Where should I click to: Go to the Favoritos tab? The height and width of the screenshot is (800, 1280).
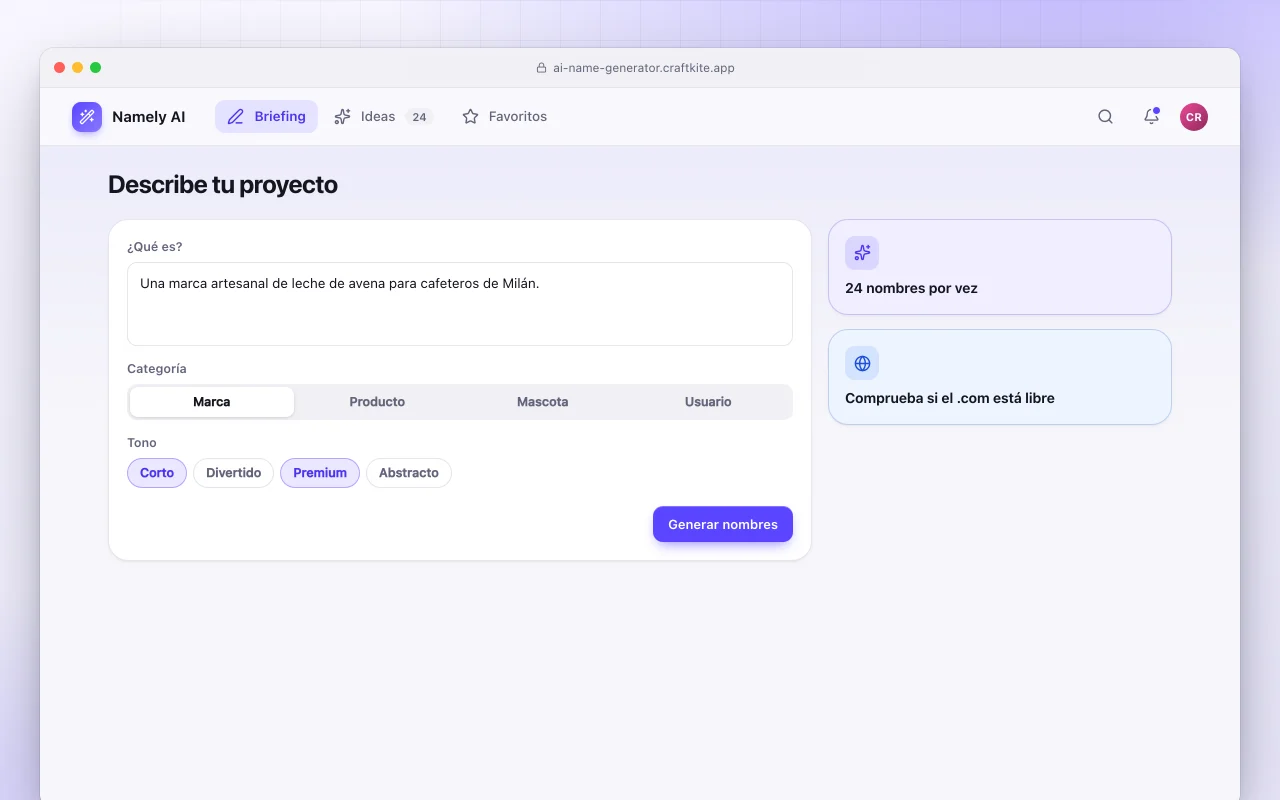point(504,117)
